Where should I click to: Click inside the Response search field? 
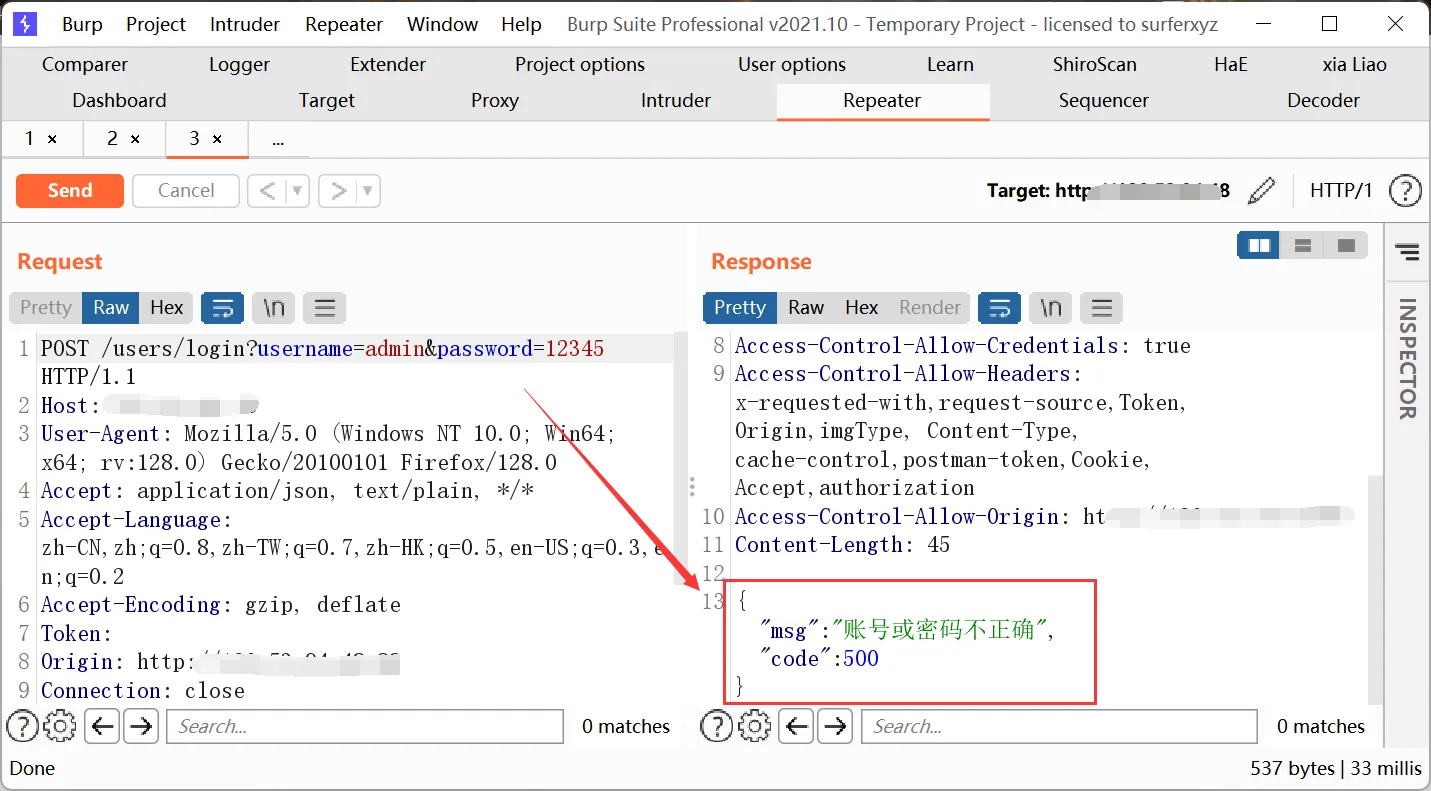[x=1058, y=726]
